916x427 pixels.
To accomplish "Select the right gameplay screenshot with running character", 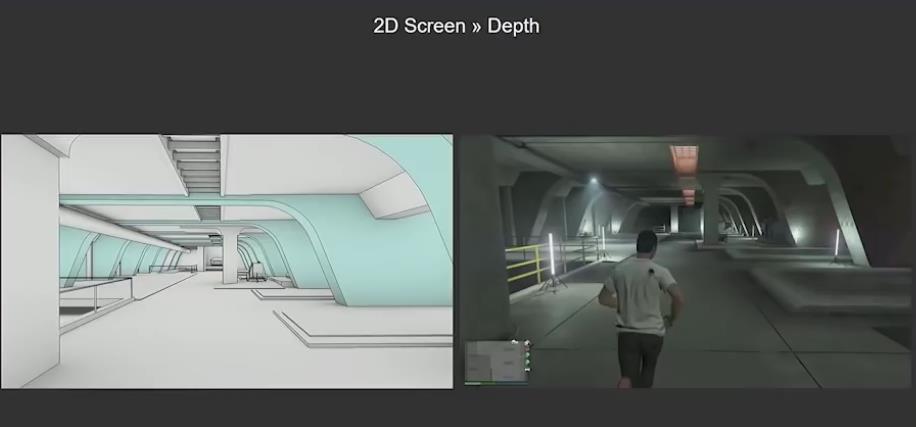I will (x=688, y=262).
